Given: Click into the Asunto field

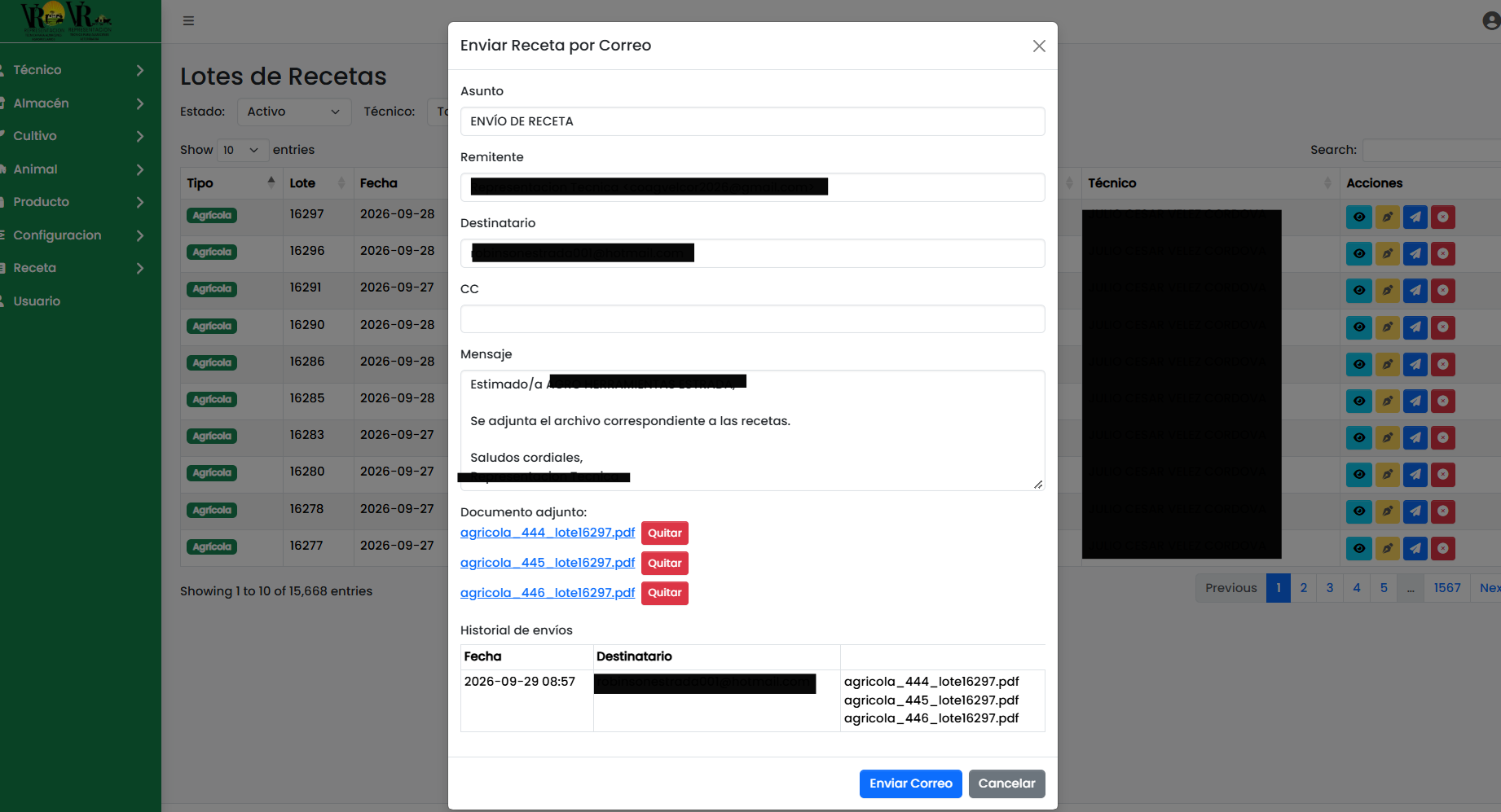Looking at the screenshot, I should pyautogui.click(x=752, y=121).
